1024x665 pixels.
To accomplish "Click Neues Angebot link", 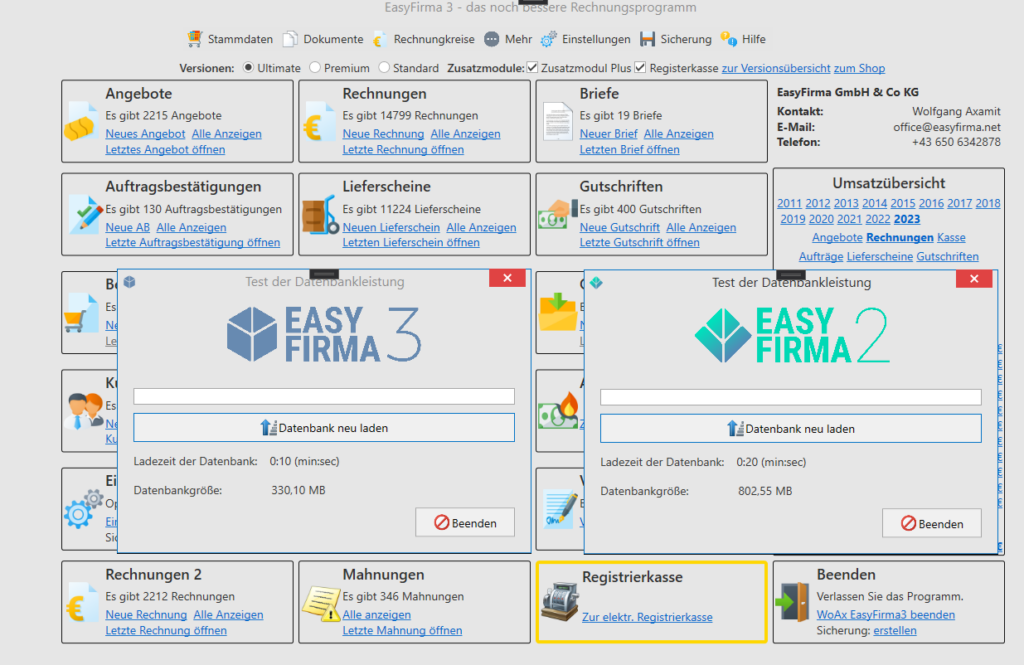I will (145, 134).
